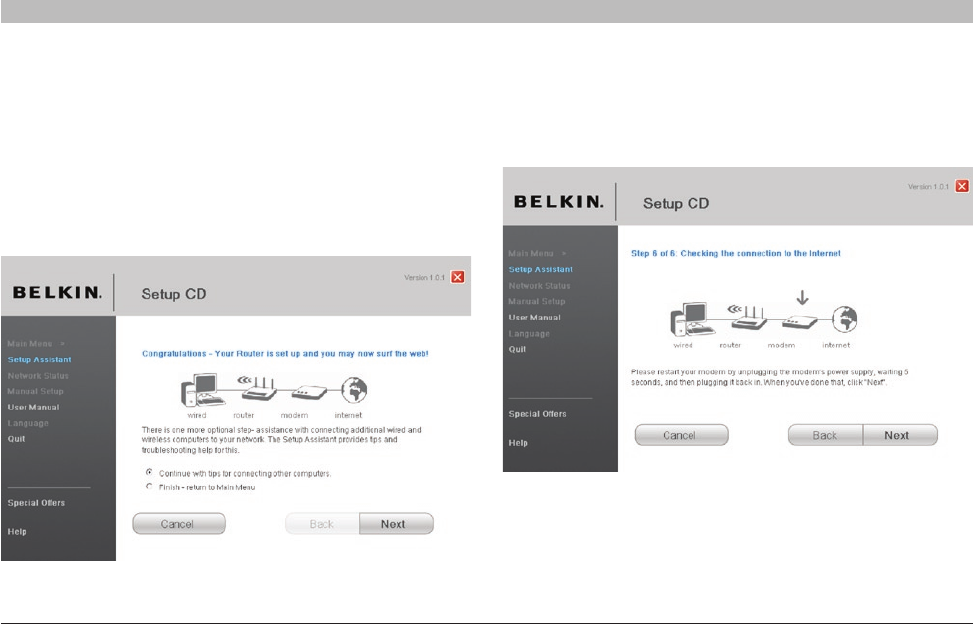Open Special Offers in Step 6 window sidebar
The width and height of the screenshot is (973, 624).
pos(537,413)
